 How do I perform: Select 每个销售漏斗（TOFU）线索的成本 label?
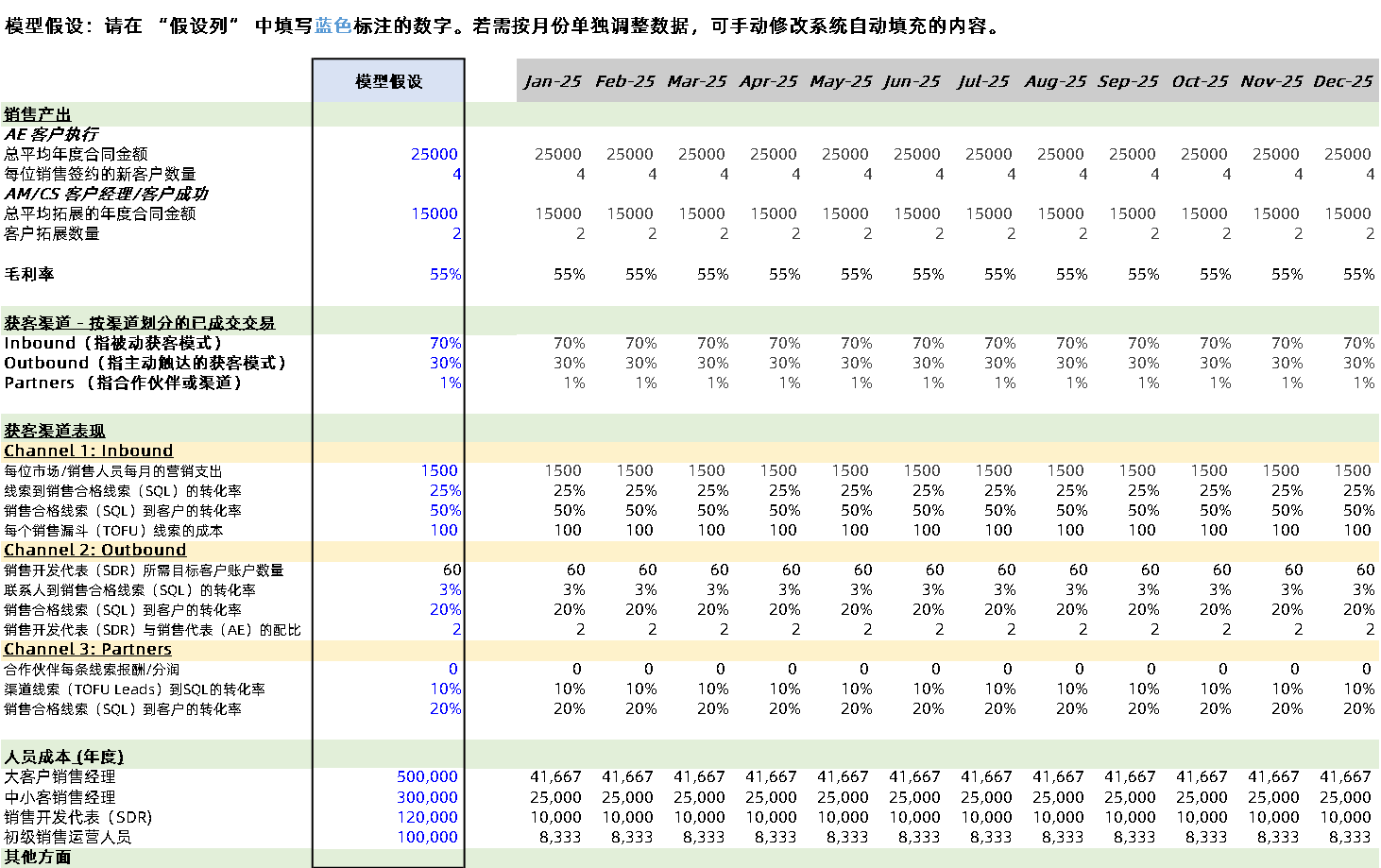pos(113,530)
